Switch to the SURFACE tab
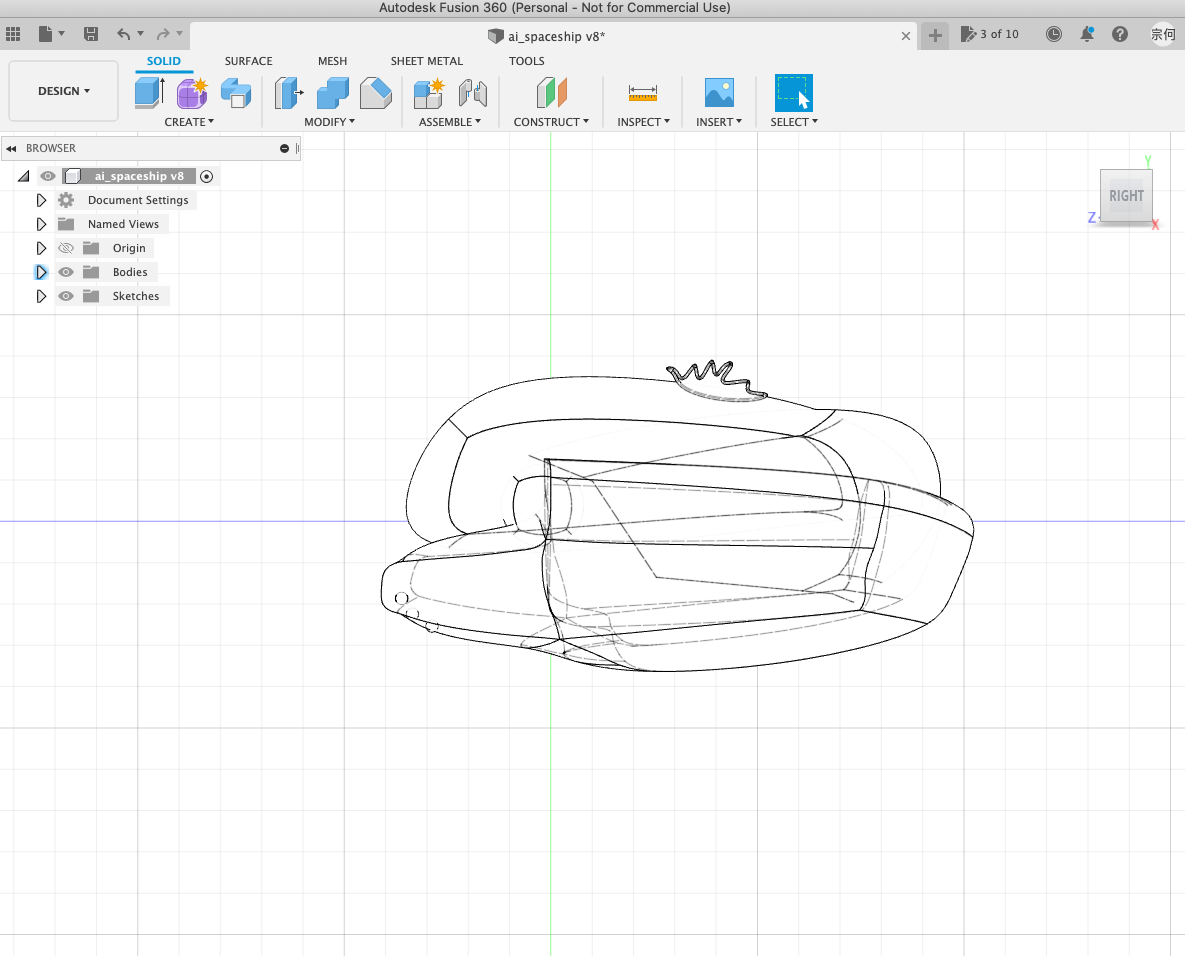The image size is (1185, 956). point(248,61)
